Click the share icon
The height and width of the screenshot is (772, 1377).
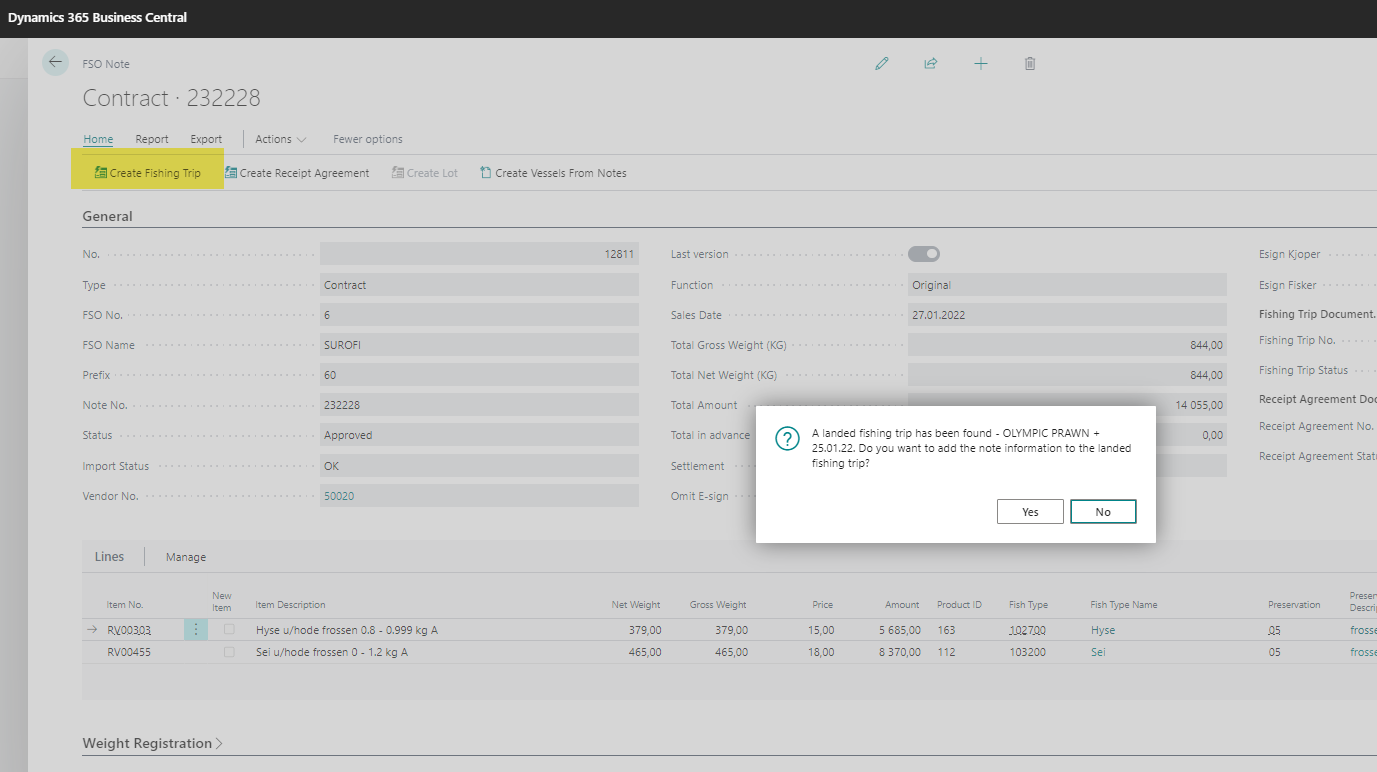click(x=930, y=64)
